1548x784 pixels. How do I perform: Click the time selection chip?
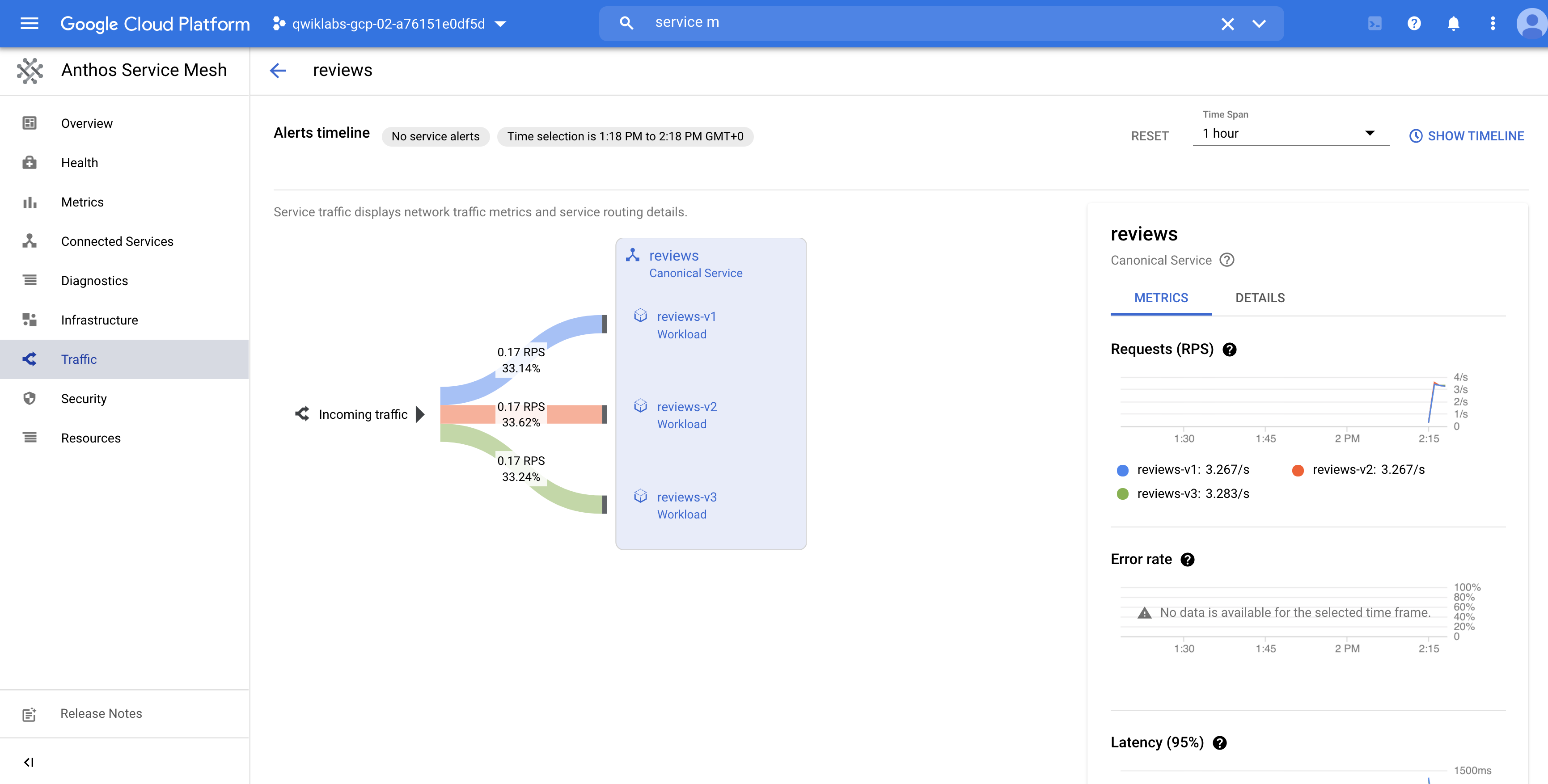[625, 136]
